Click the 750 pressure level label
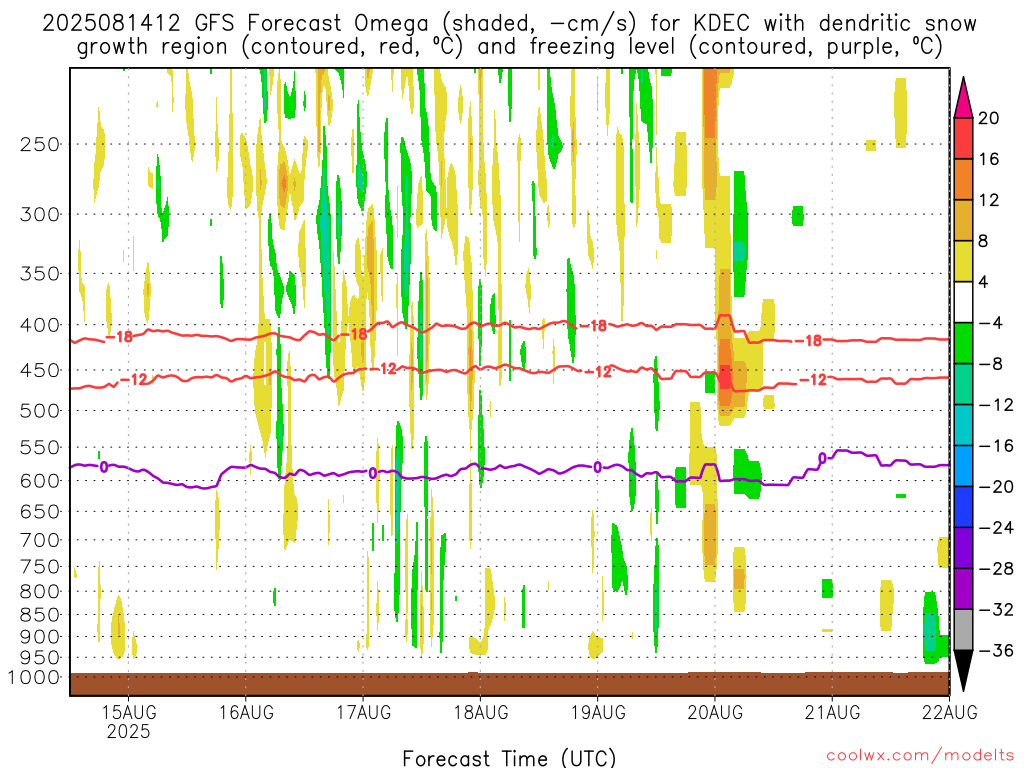 40,567
